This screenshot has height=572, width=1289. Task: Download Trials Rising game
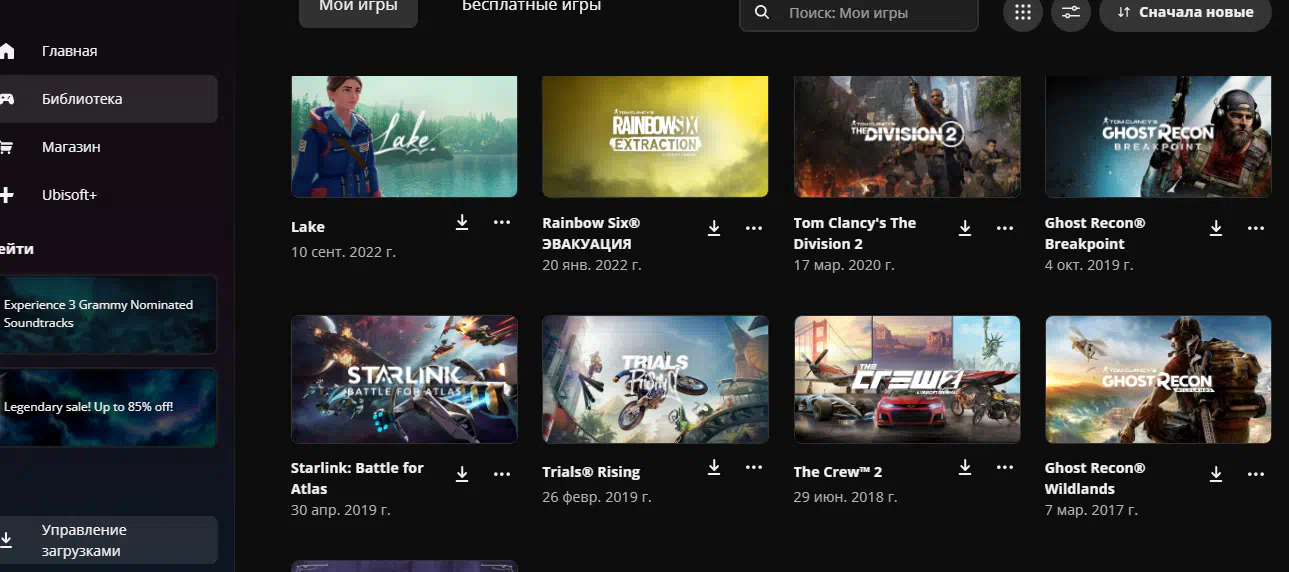[714, 467]
